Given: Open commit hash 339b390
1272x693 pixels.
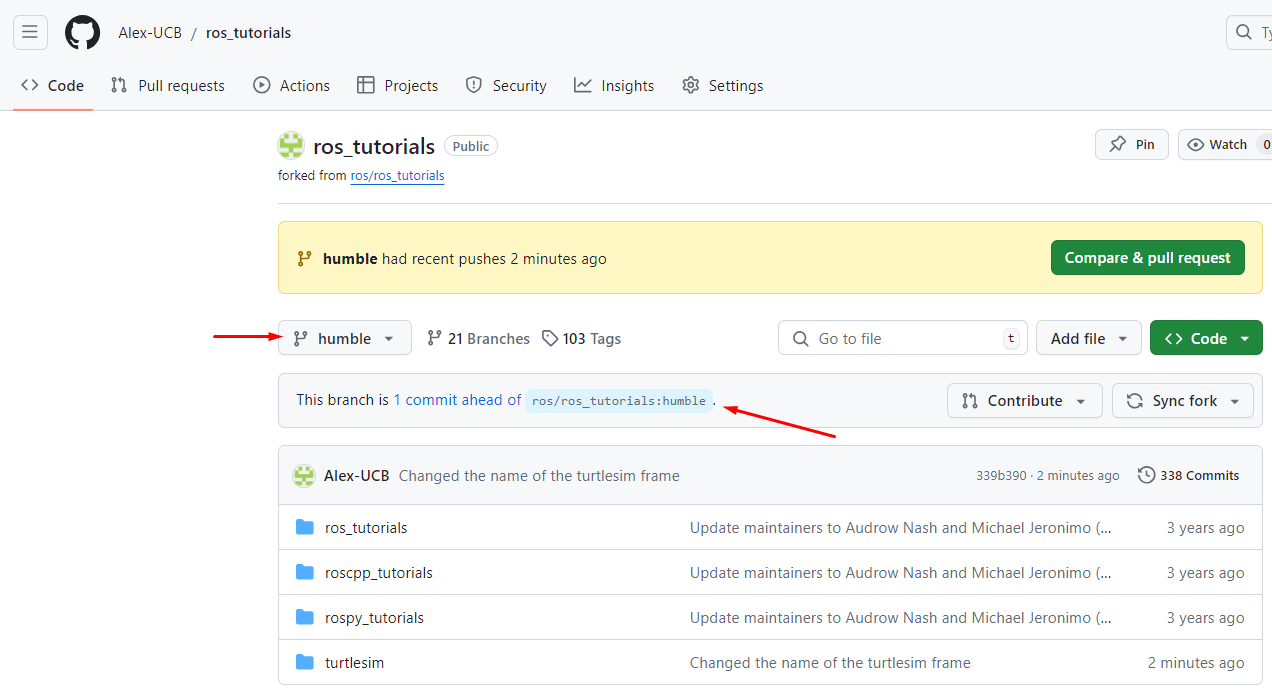Looking at the screenshot, I should click(1001, 476).
